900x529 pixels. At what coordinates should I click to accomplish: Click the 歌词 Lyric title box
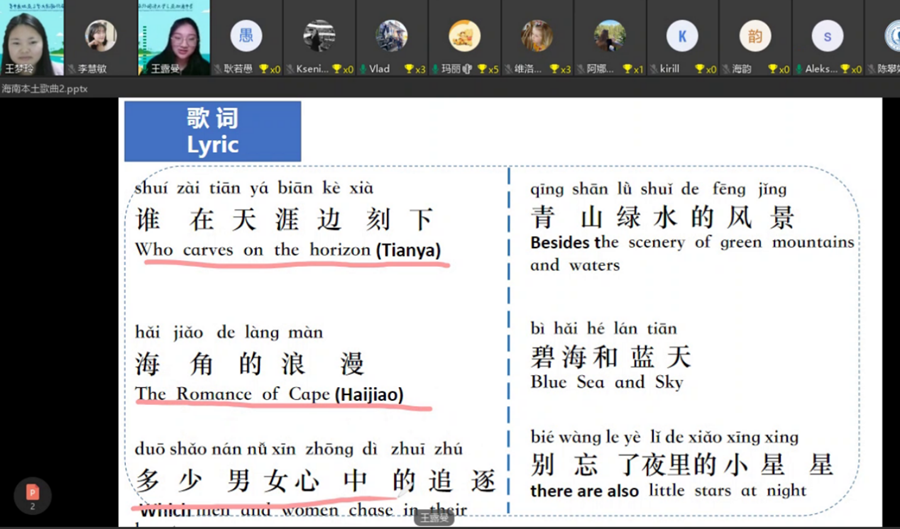(x=212, y=131)
